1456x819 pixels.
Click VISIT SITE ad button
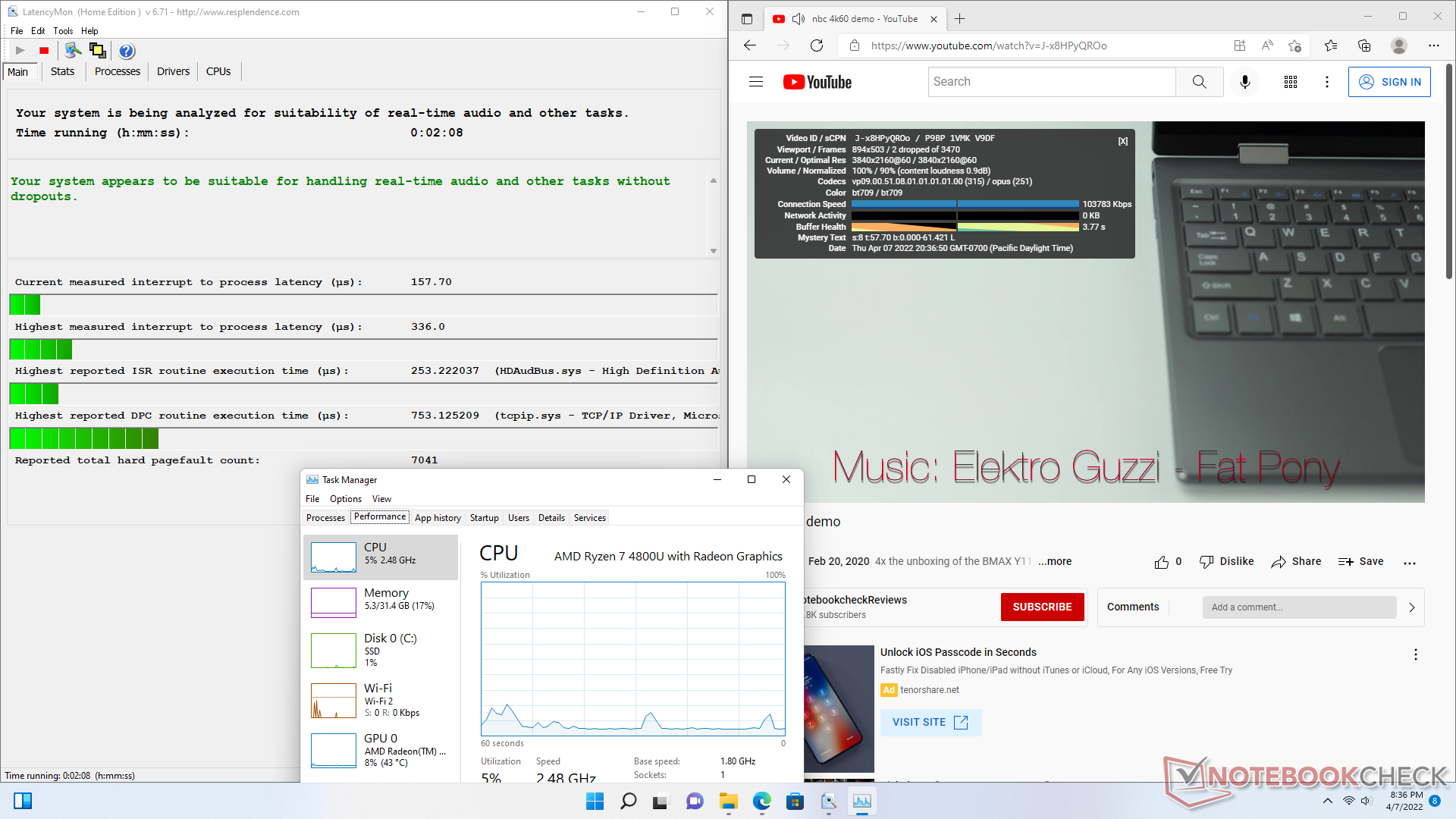[930, 723]
